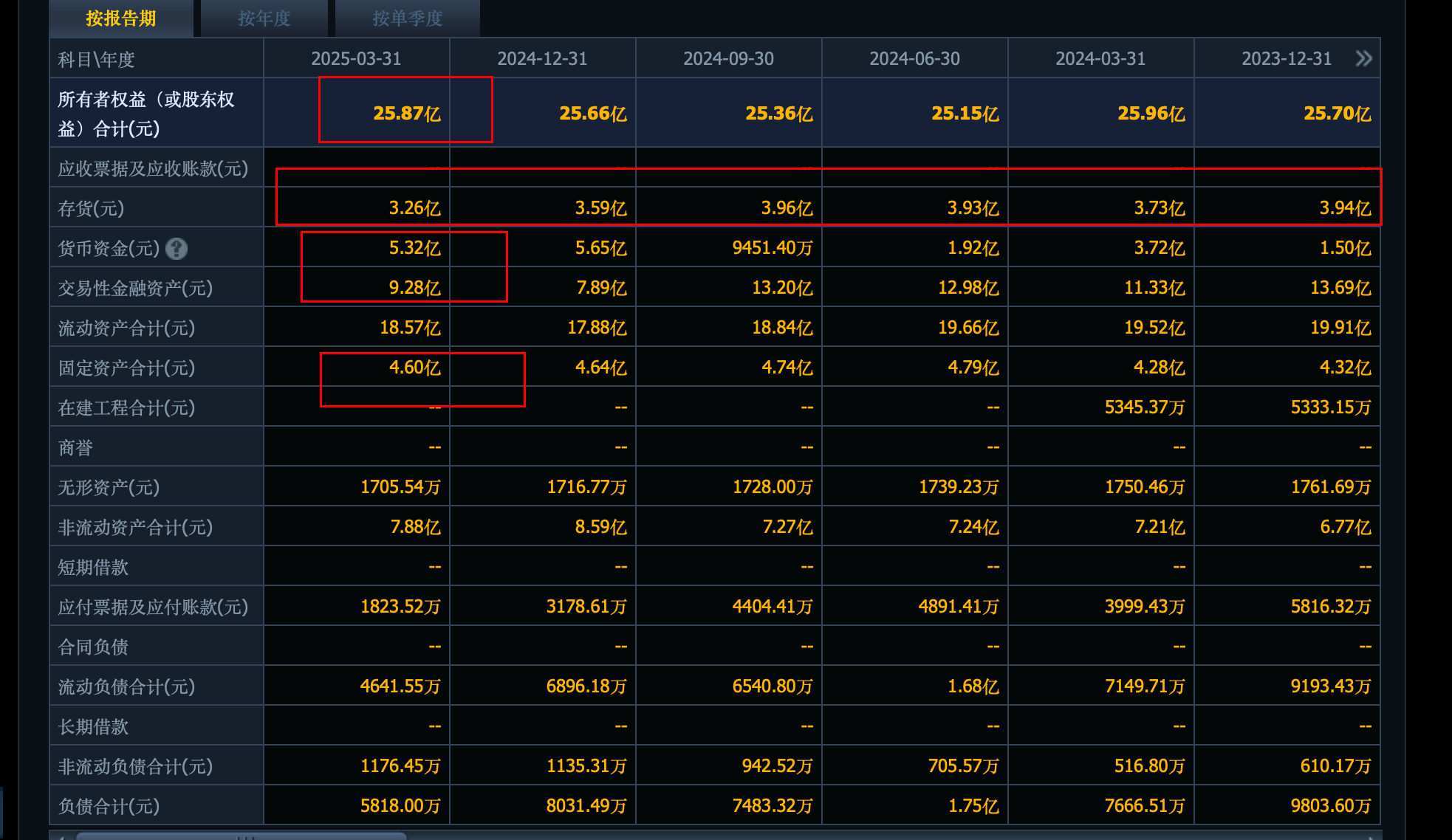
Task: Click the total liabilities value 9803.60万
Action: tap(1331, 806)
